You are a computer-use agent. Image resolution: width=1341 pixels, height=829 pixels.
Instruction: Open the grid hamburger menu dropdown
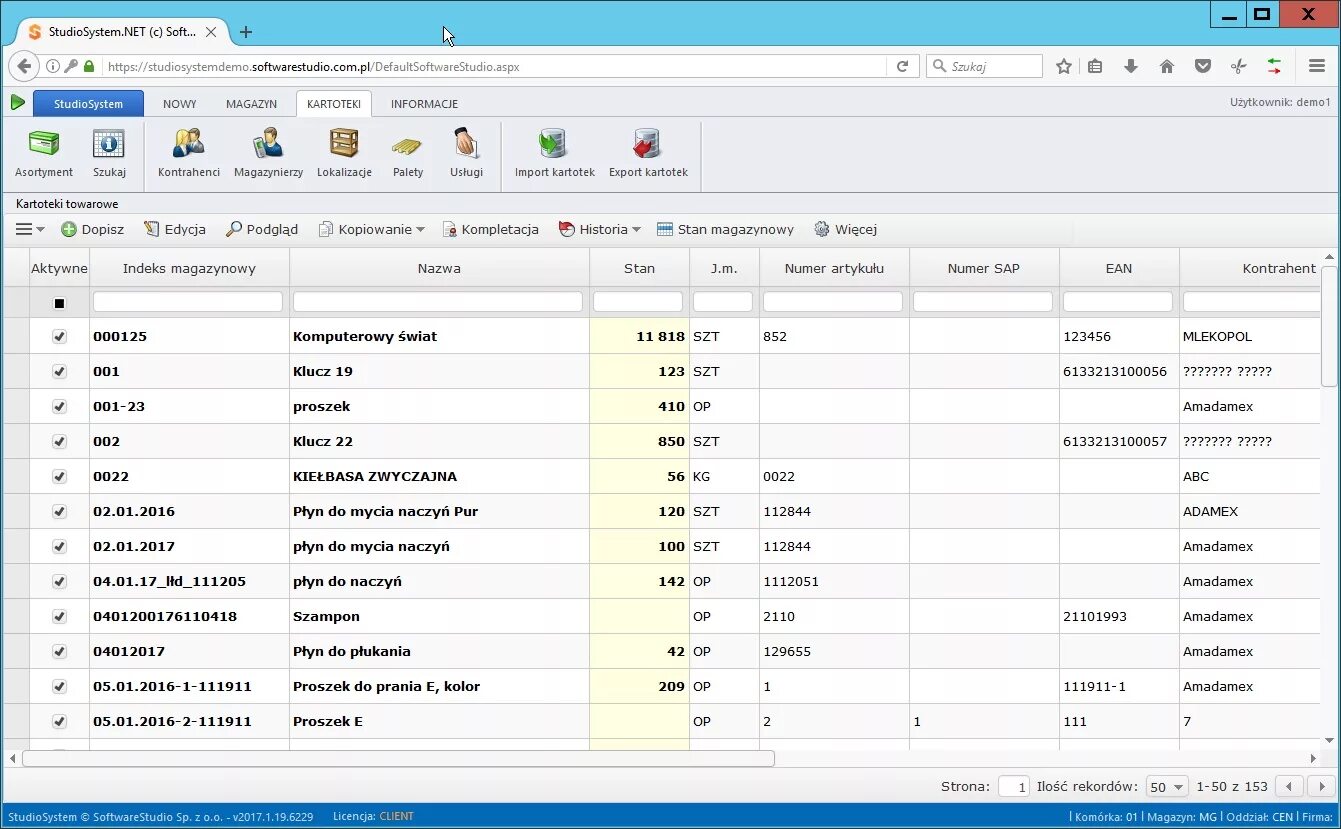pyautogui.click(x=30, y=229)
